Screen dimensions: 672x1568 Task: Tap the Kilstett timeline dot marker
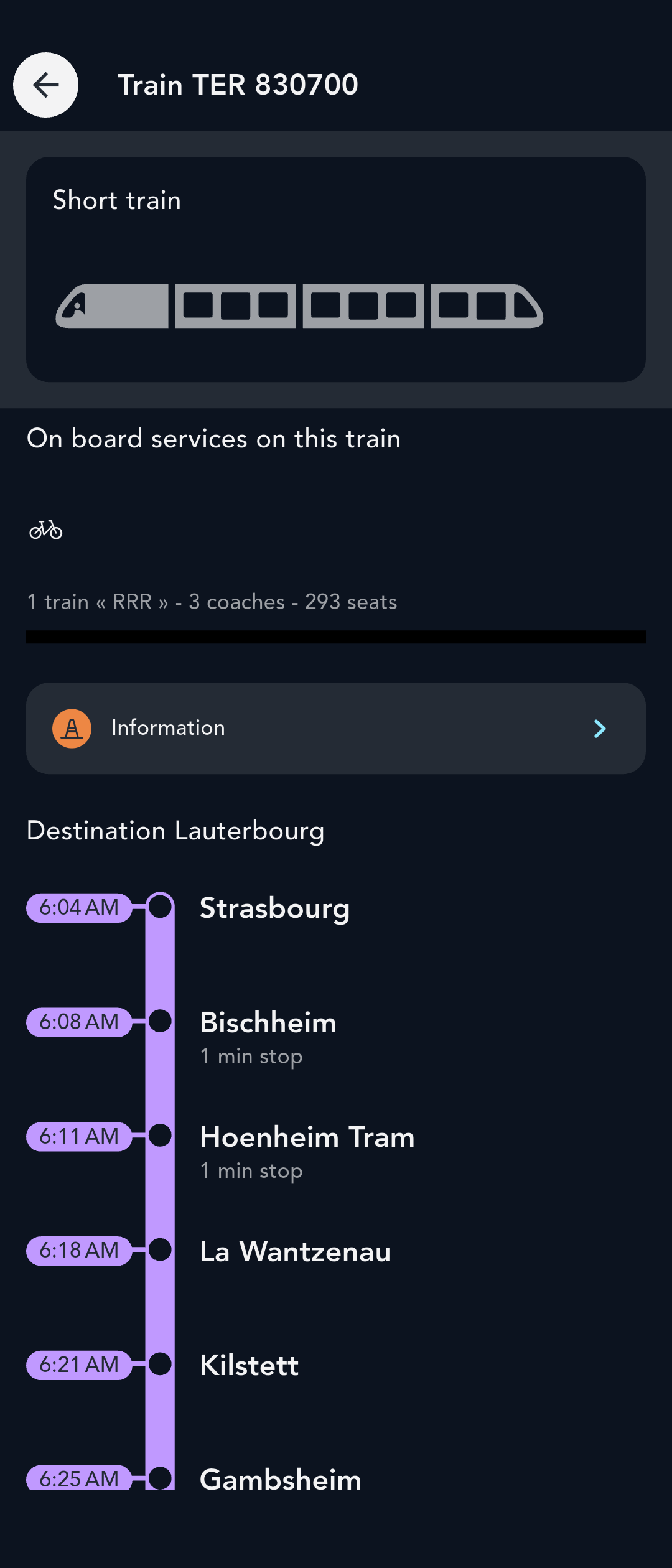160,1364
